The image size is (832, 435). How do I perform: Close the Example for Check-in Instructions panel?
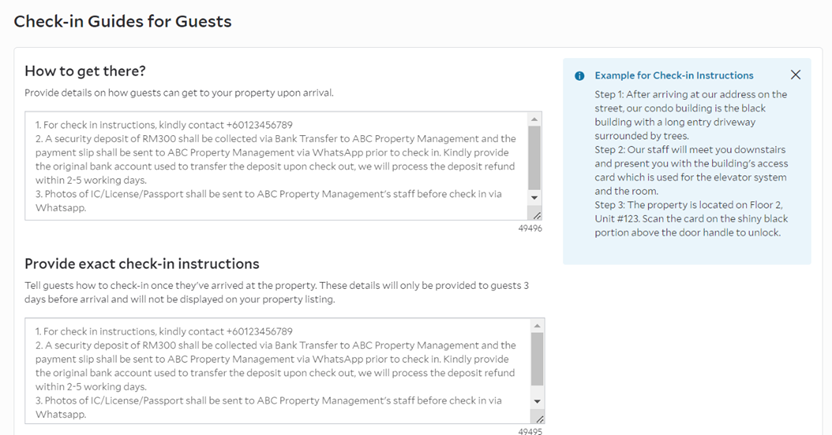pos(795,75)
